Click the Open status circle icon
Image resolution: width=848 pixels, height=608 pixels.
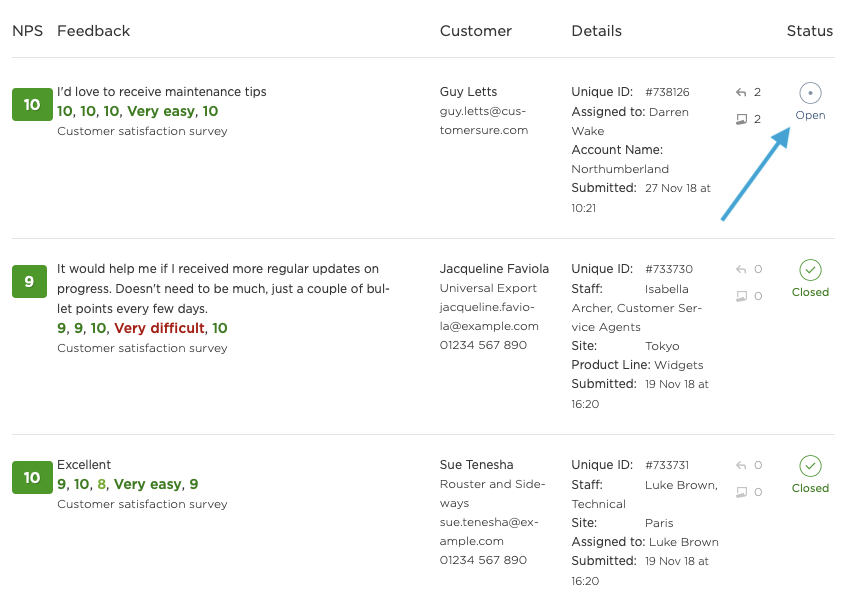tap(810, 93)
